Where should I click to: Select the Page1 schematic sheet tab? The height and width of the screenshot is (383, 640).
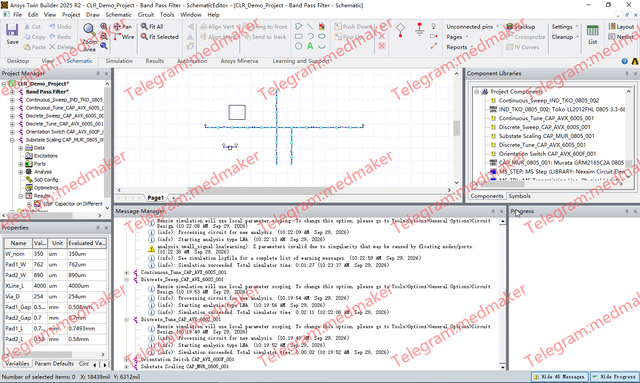click(156, 198)
